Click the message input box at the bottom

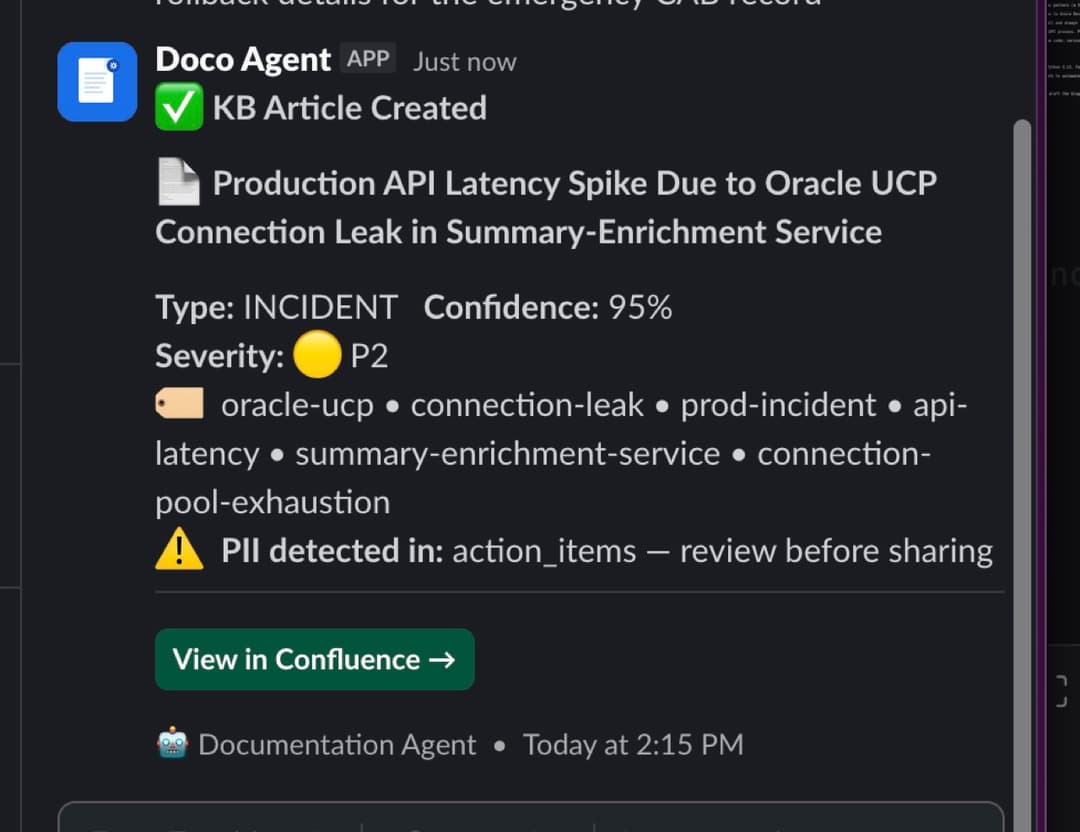pyautogui.click(x=530, y=817)
